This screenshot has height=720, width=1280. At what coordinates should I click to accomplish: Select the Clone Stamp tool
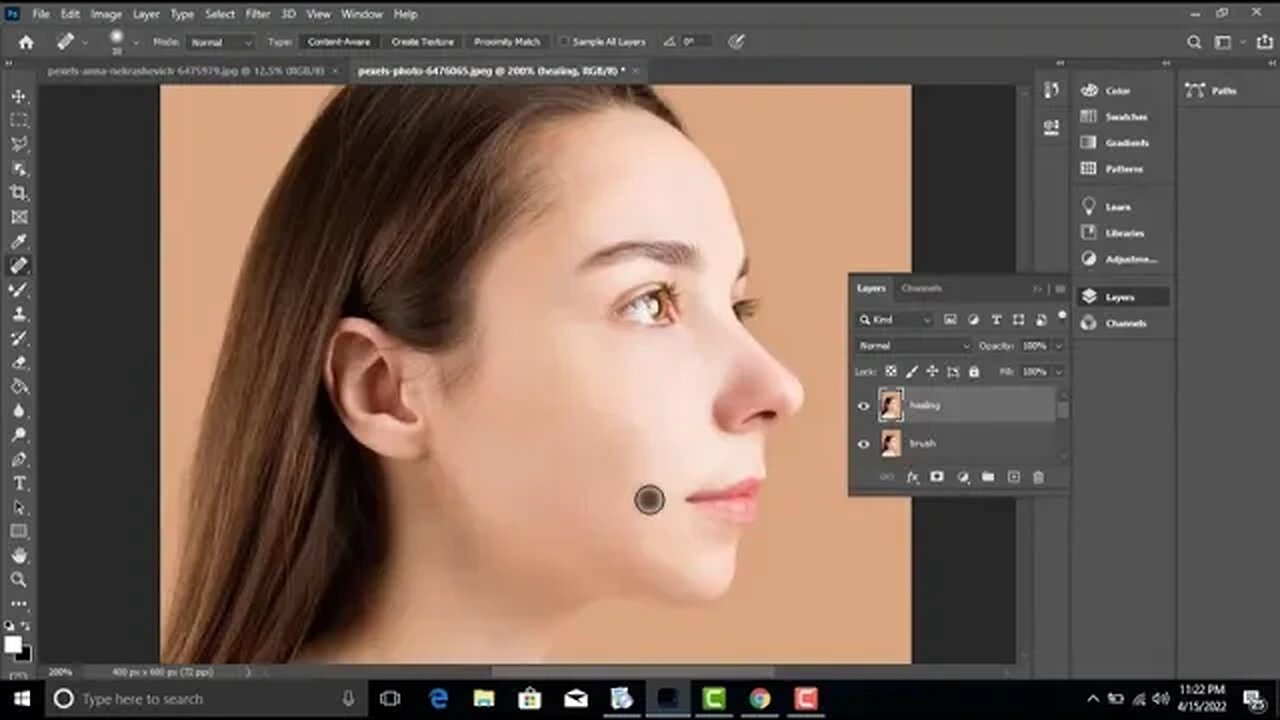pyautogui.click(x=19, y=314)
